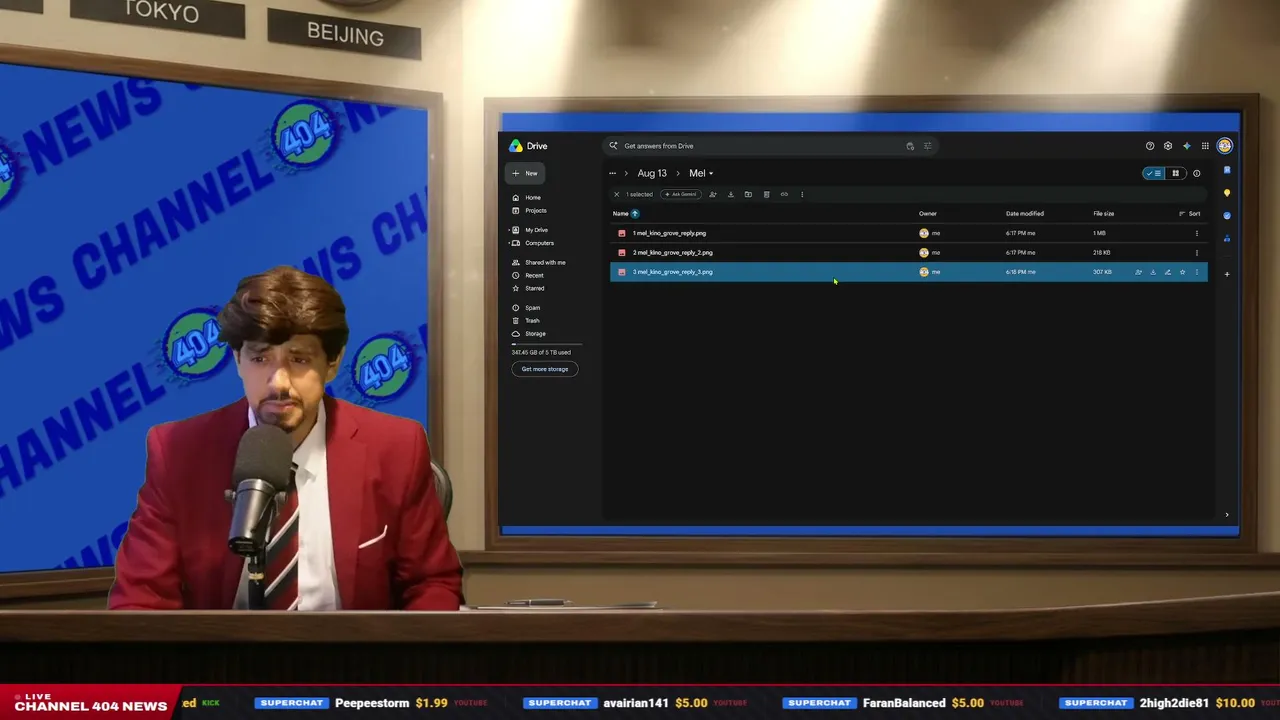Show the view details info panel
Image resolution: width=1280 pixels, height=720 pixels.
[x=1196, y=174]
